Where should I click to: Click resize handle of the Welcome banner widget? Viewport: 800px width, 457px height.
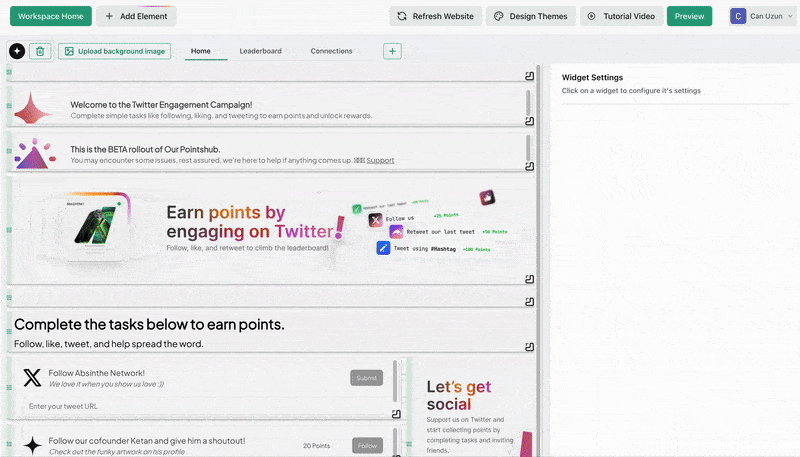(x=530, y=121)
